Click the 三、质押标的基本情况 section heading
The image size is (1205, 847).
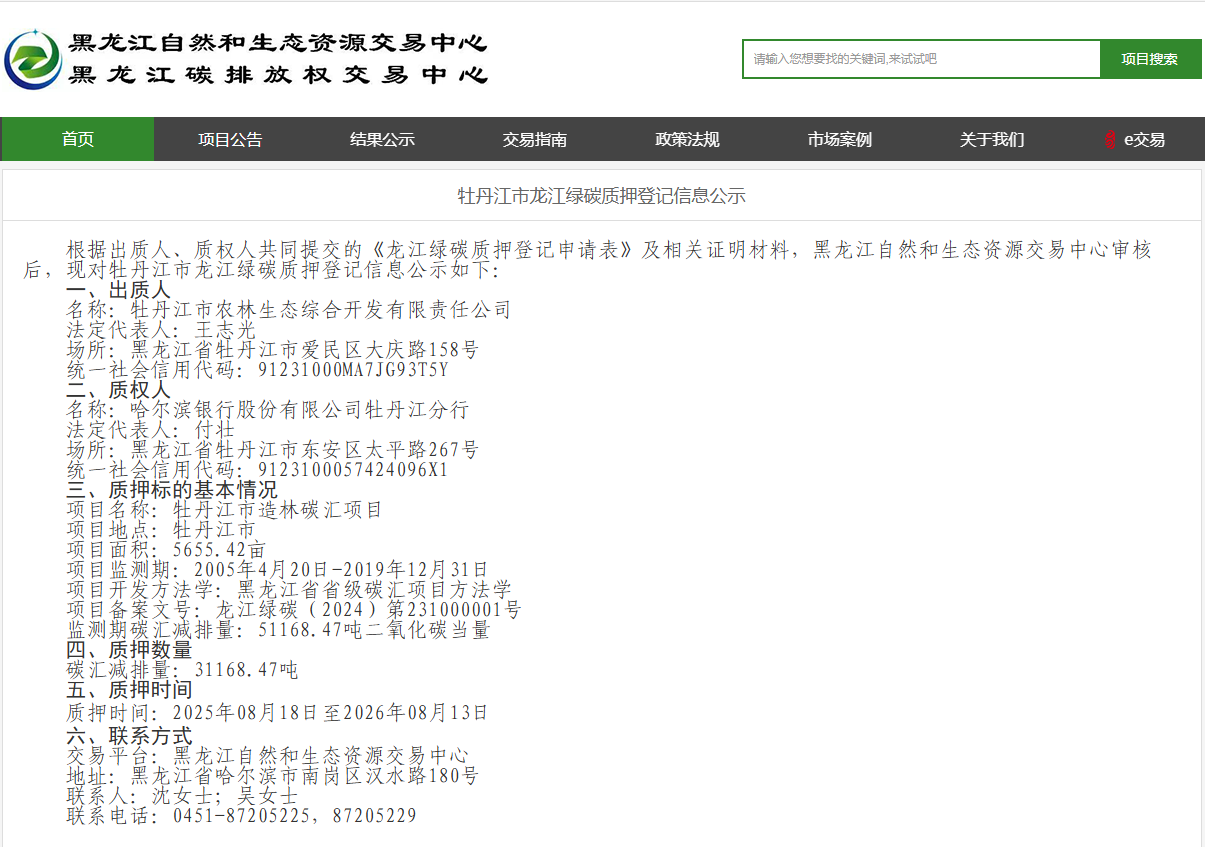[171, 490]
